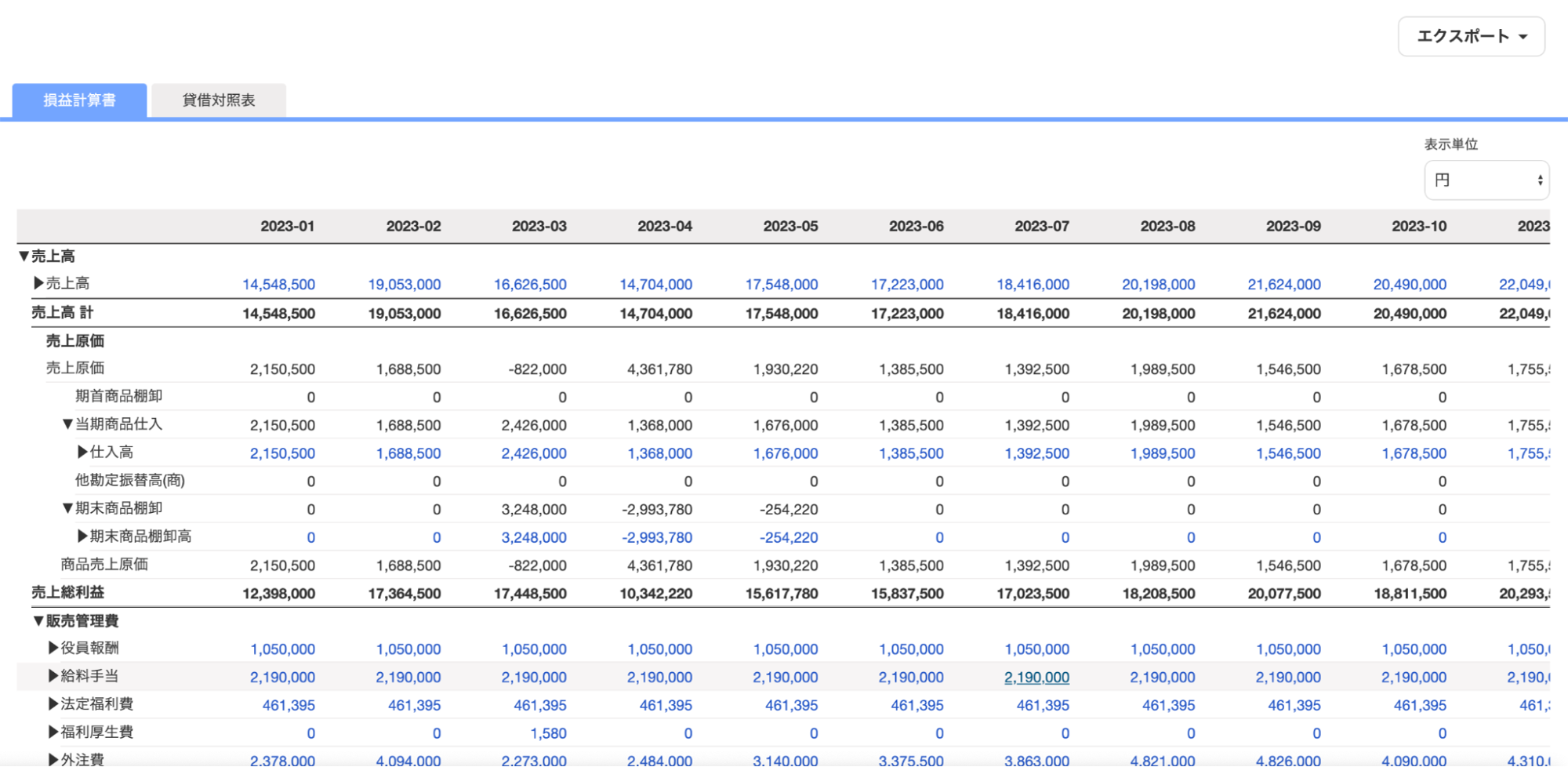Viewport: 1568px width, 767px height.
Task: Open the 表示単位 unit selector
Action: pos(1486,180)
